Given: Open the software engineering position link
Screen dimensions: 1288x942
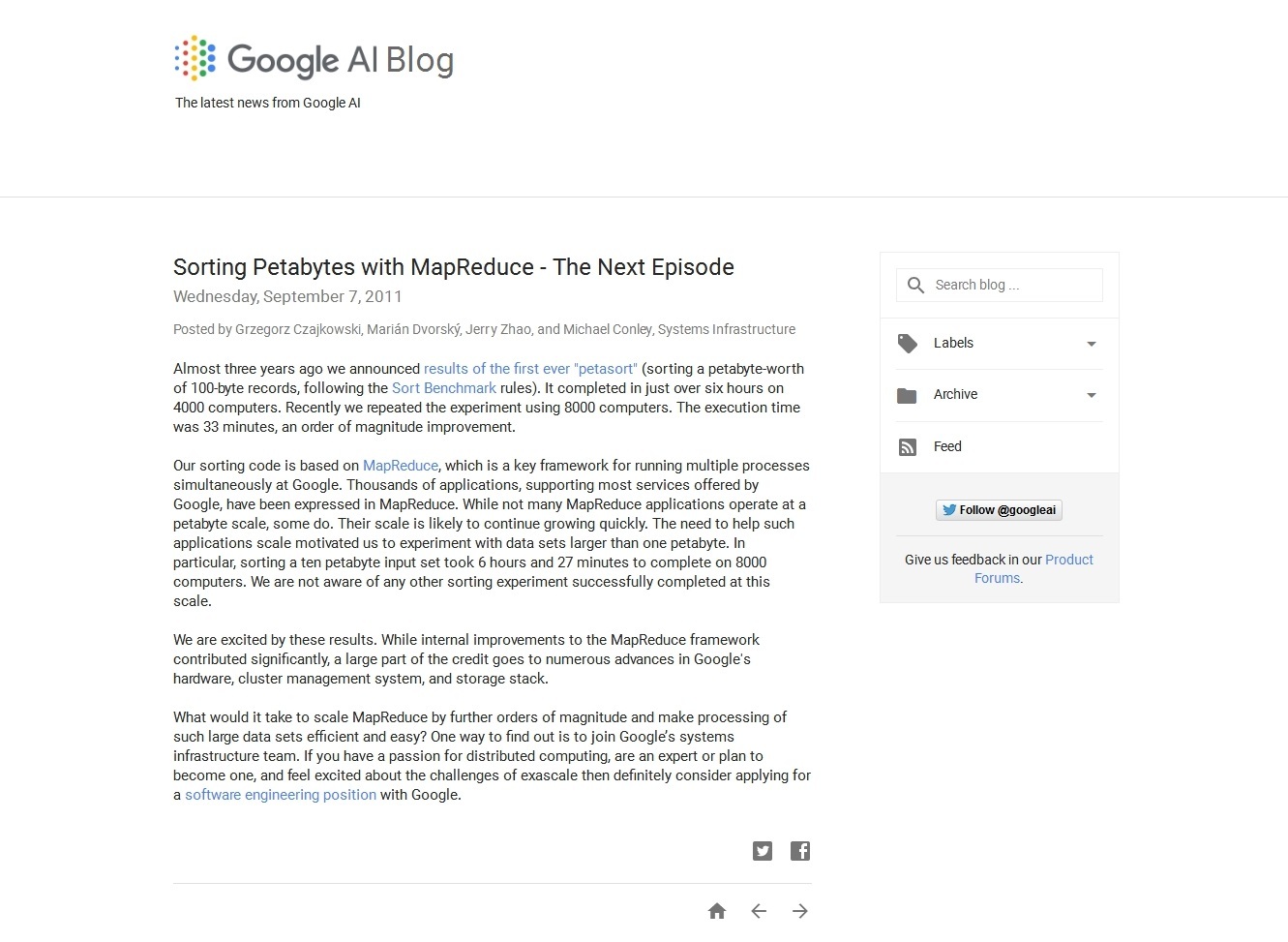Looking at the screenshot, I should [x=281, y=795].
